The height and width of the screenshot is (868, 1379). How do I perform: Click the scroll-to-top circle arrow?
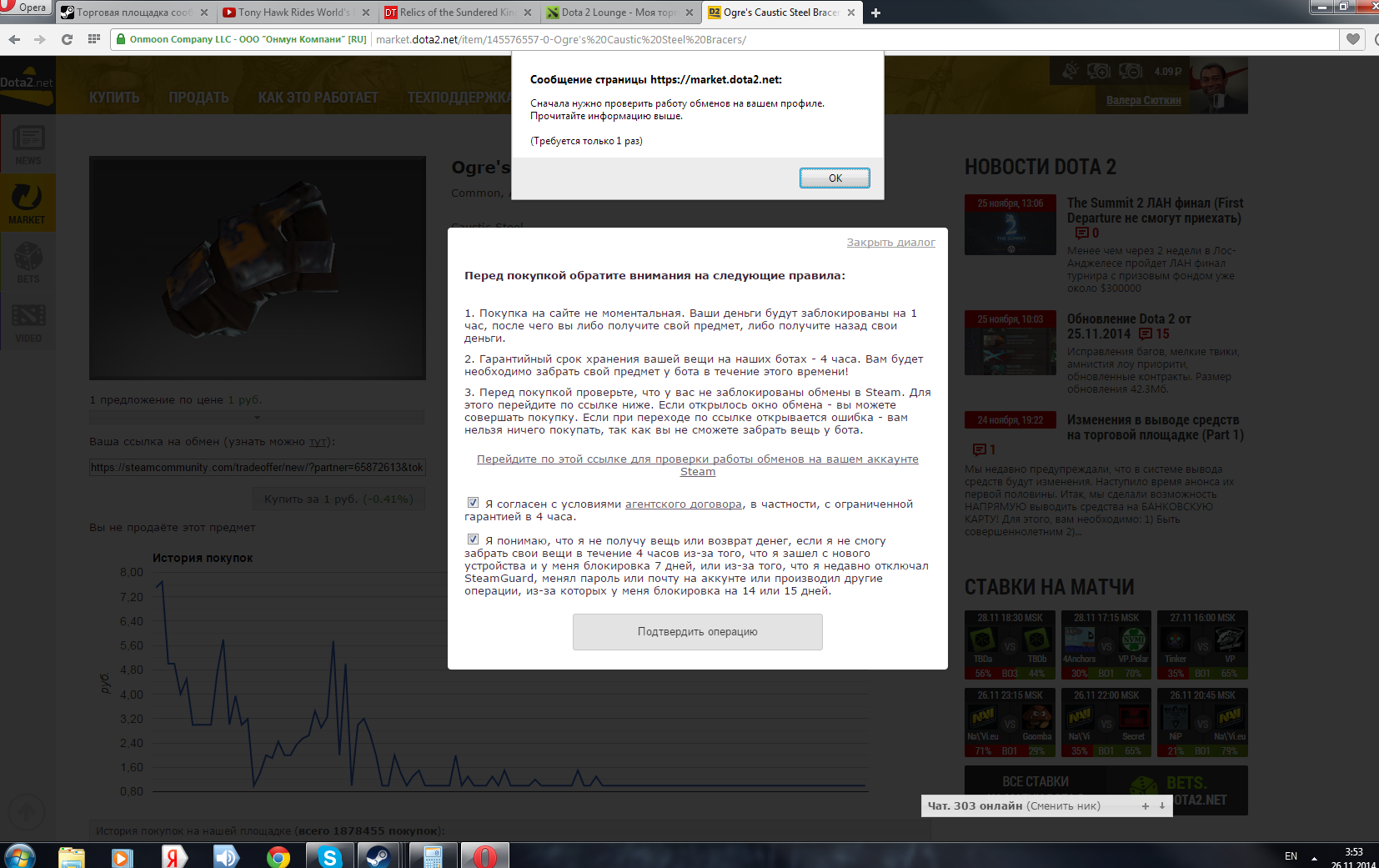[x=26, y=811]
